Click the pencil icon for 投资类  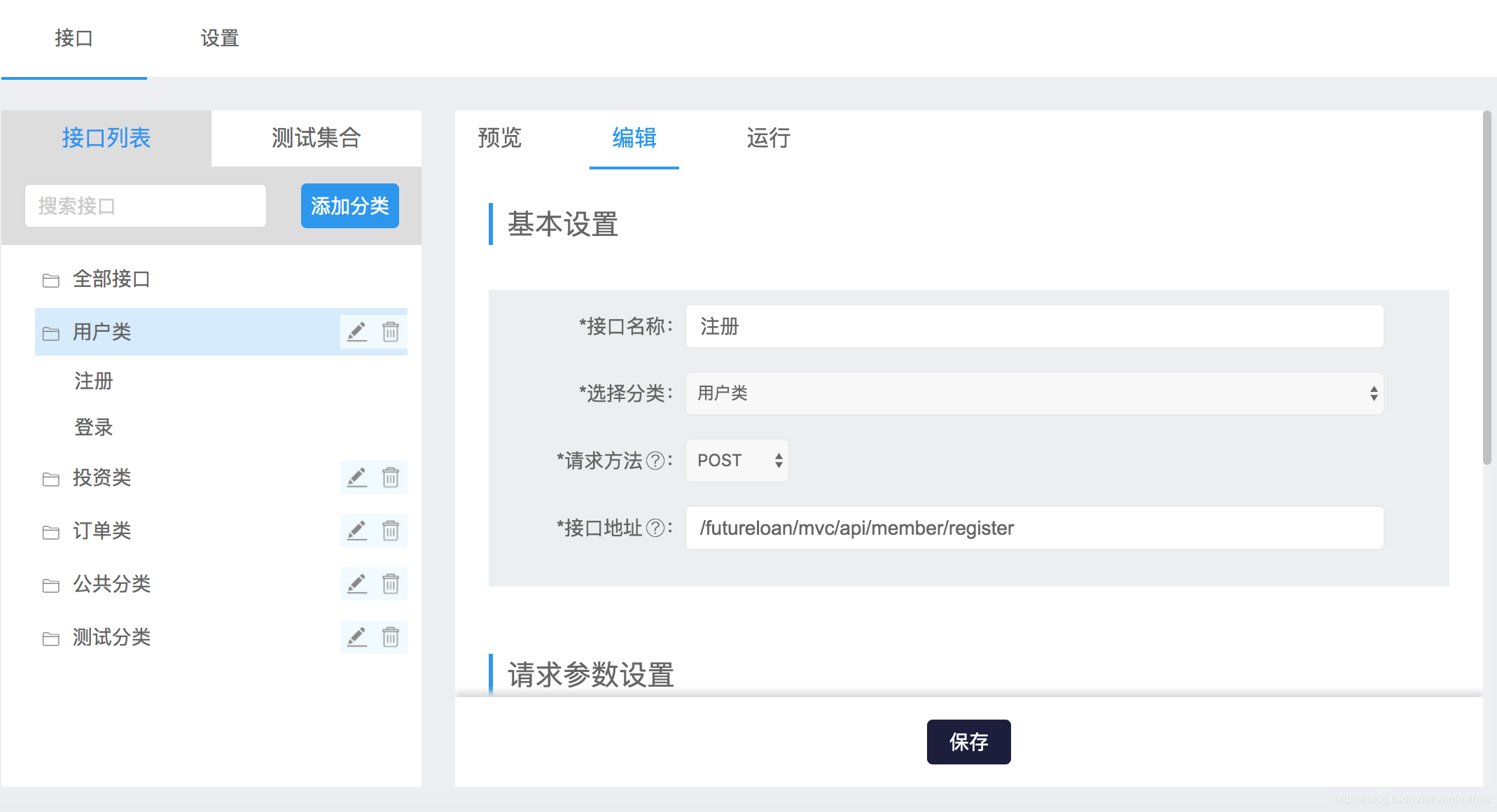(x=357, y=477)
